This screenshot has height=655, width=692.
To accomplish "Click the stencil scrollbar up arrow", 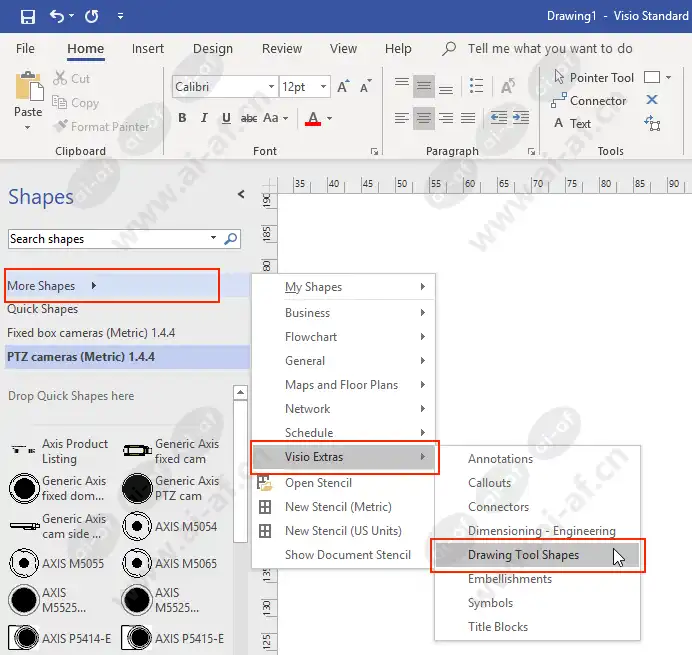I will (x=240, y=392).
